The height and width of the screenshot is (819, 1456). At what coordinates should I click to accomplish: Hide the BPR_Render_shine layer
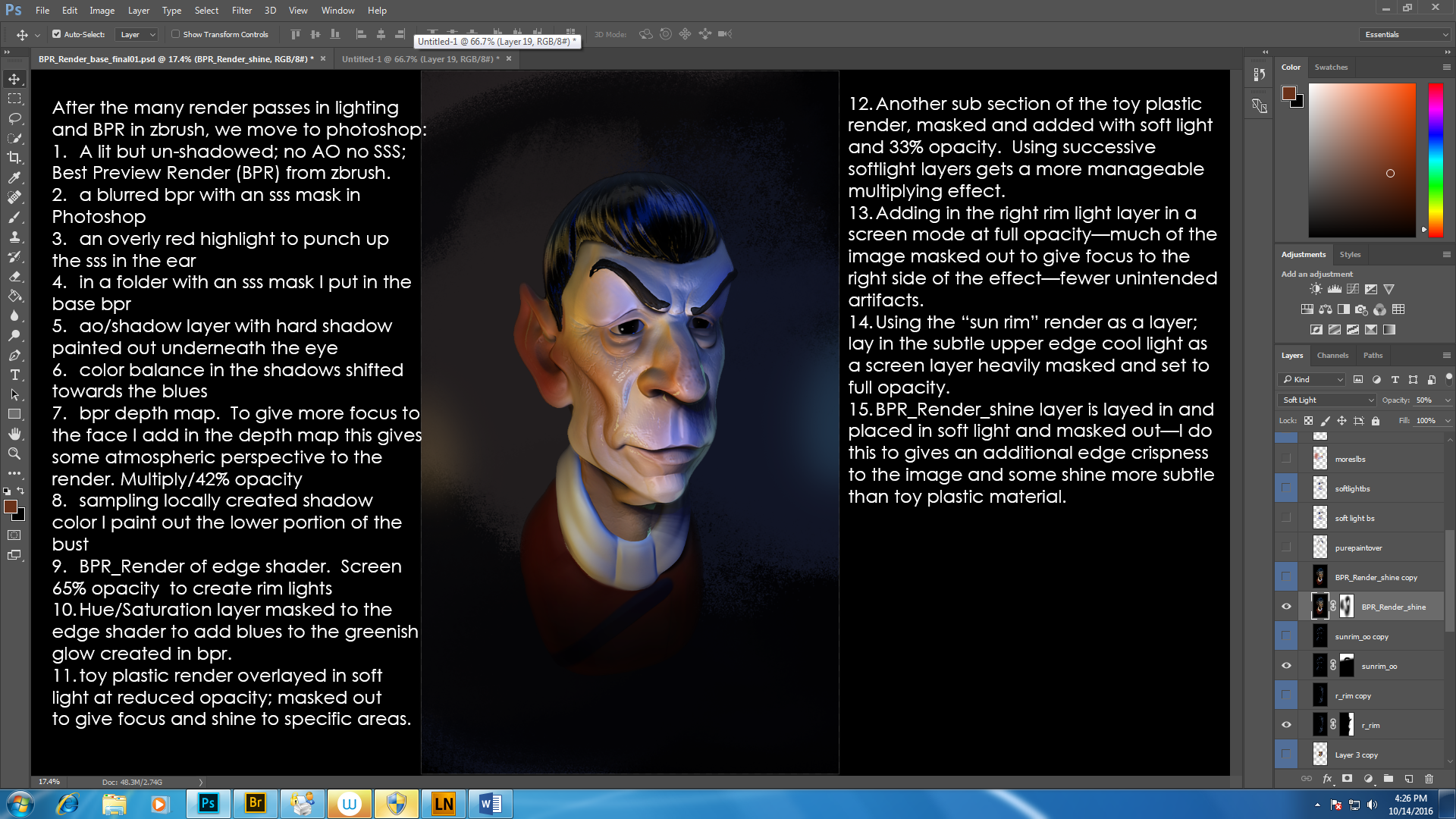point(1286,607)
